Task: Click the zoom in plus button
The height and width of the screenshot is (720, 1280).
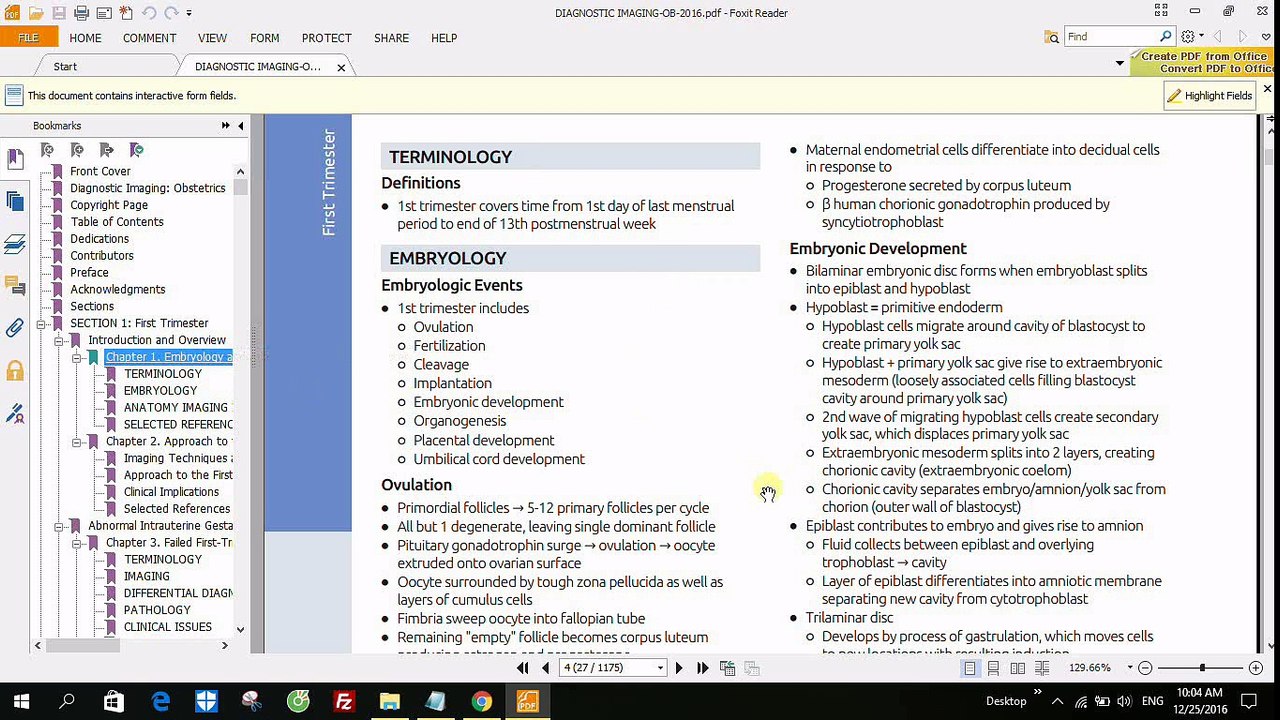Action: point(1257,668)
